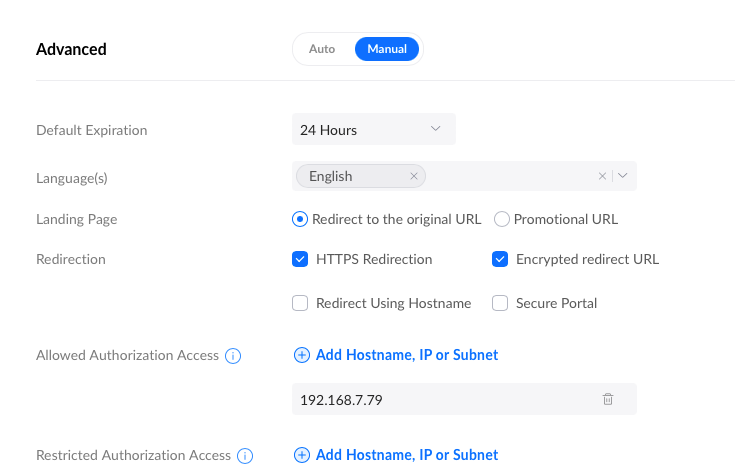Switch Advanced mode to Auto
The image size is (735, 476).
pyautogui.click(x=322, y=49)
